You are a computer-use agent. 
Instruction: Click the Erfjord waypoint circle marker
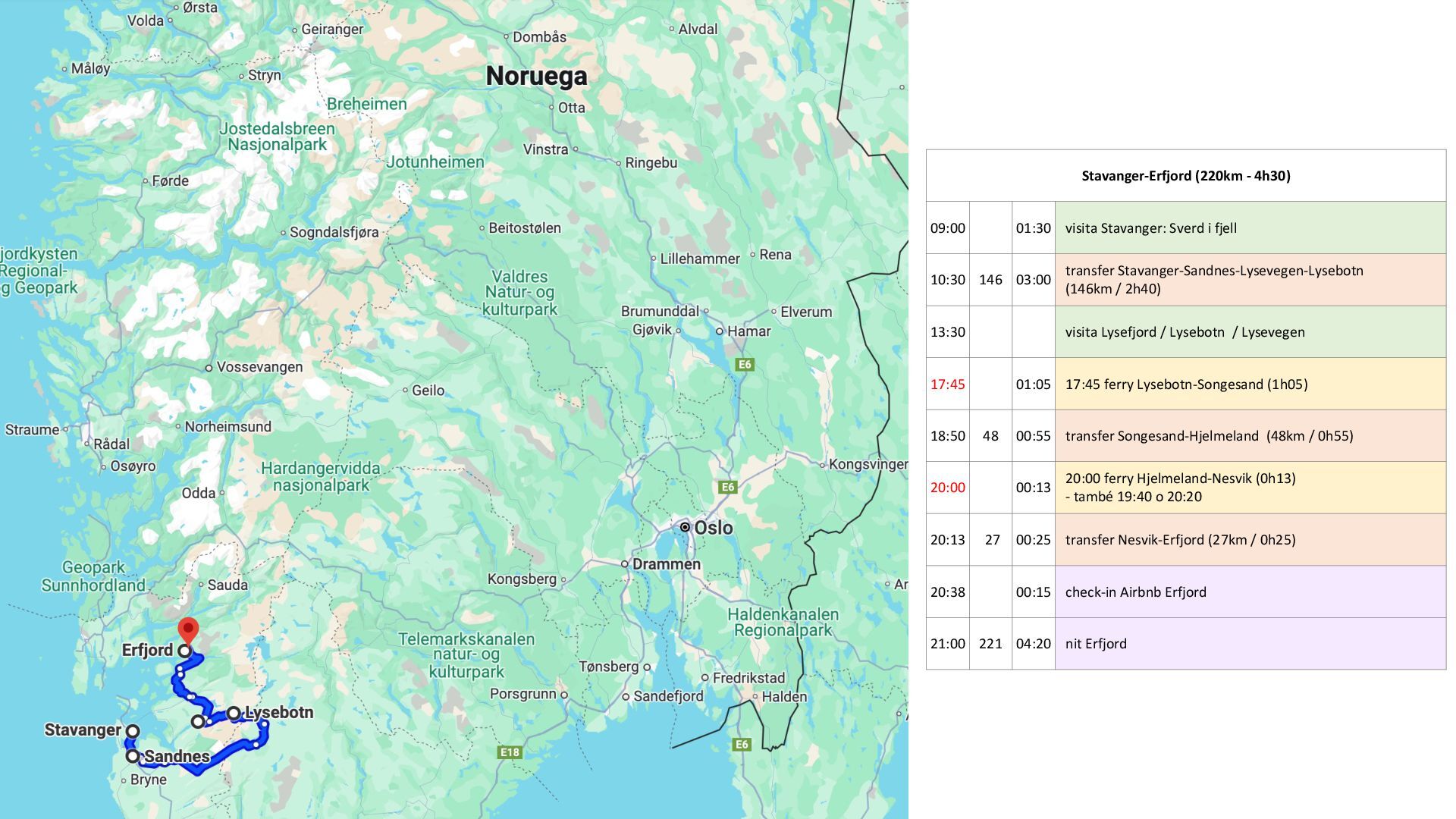click(x=184, y=651)
